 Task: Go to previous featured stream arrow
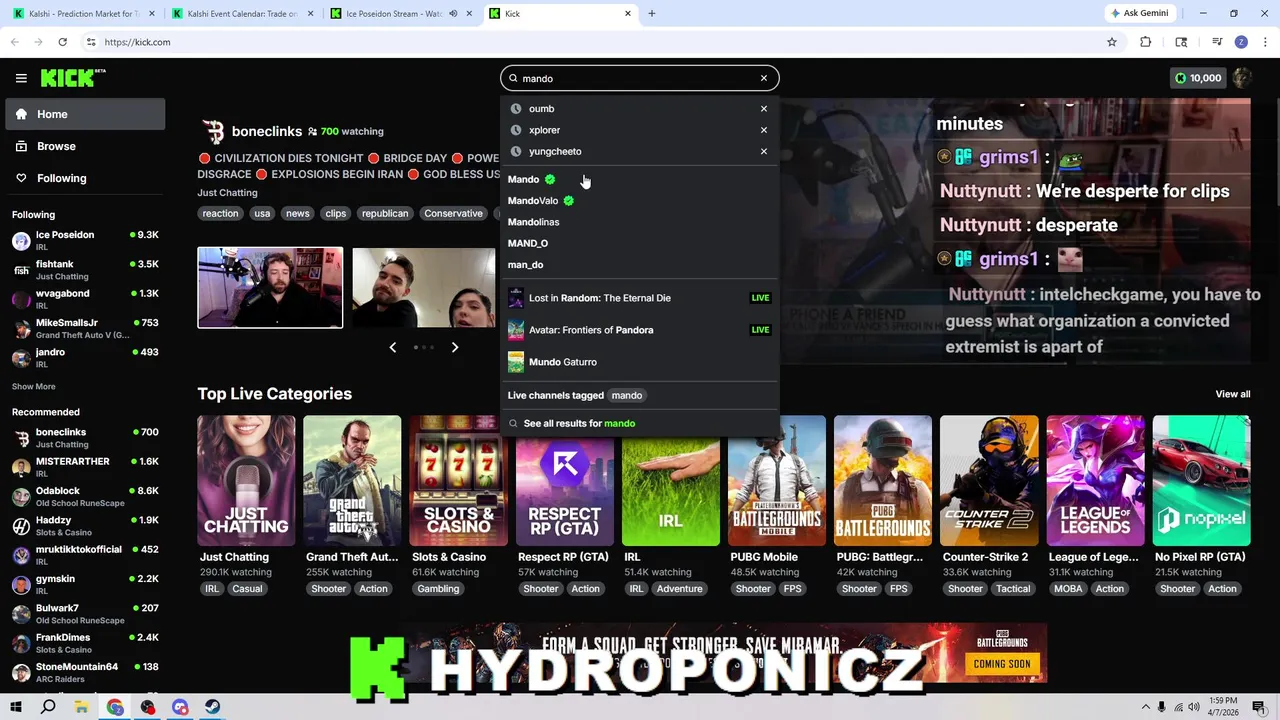pos(392,347)
